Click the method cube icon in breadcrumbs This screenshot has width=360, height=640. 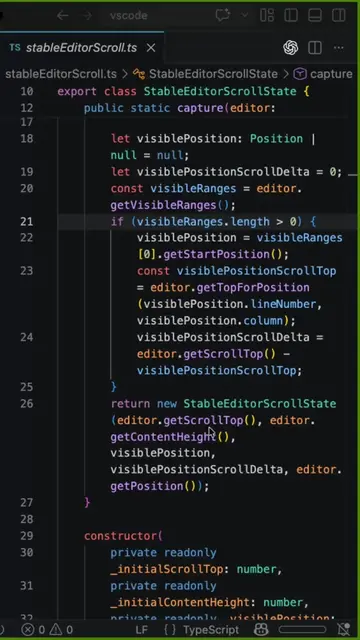[300, 74]
